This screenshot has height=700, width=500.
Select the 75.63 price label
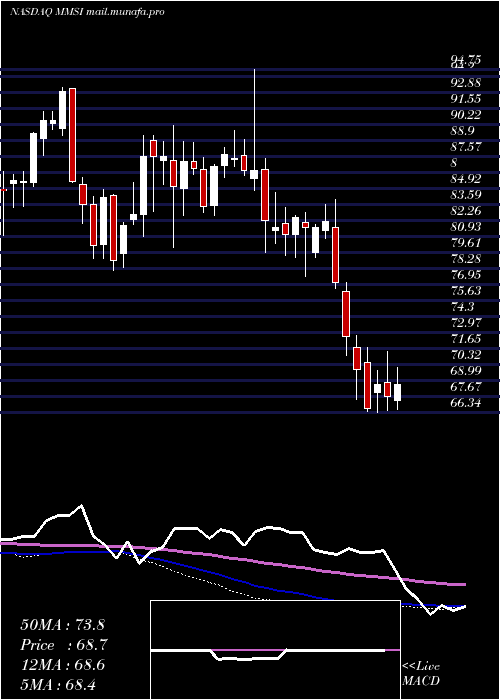tap(466, 291)
